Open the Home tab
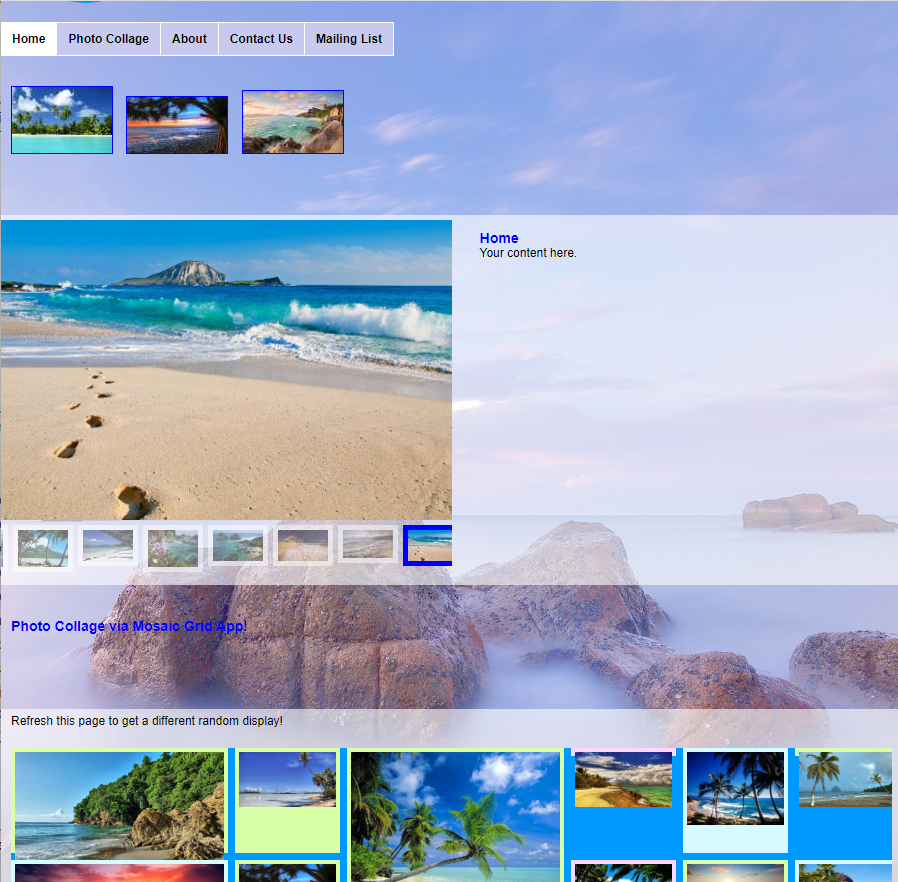Image resolution: width=898 pixels, height=882 pixels. tap(29, 39)
